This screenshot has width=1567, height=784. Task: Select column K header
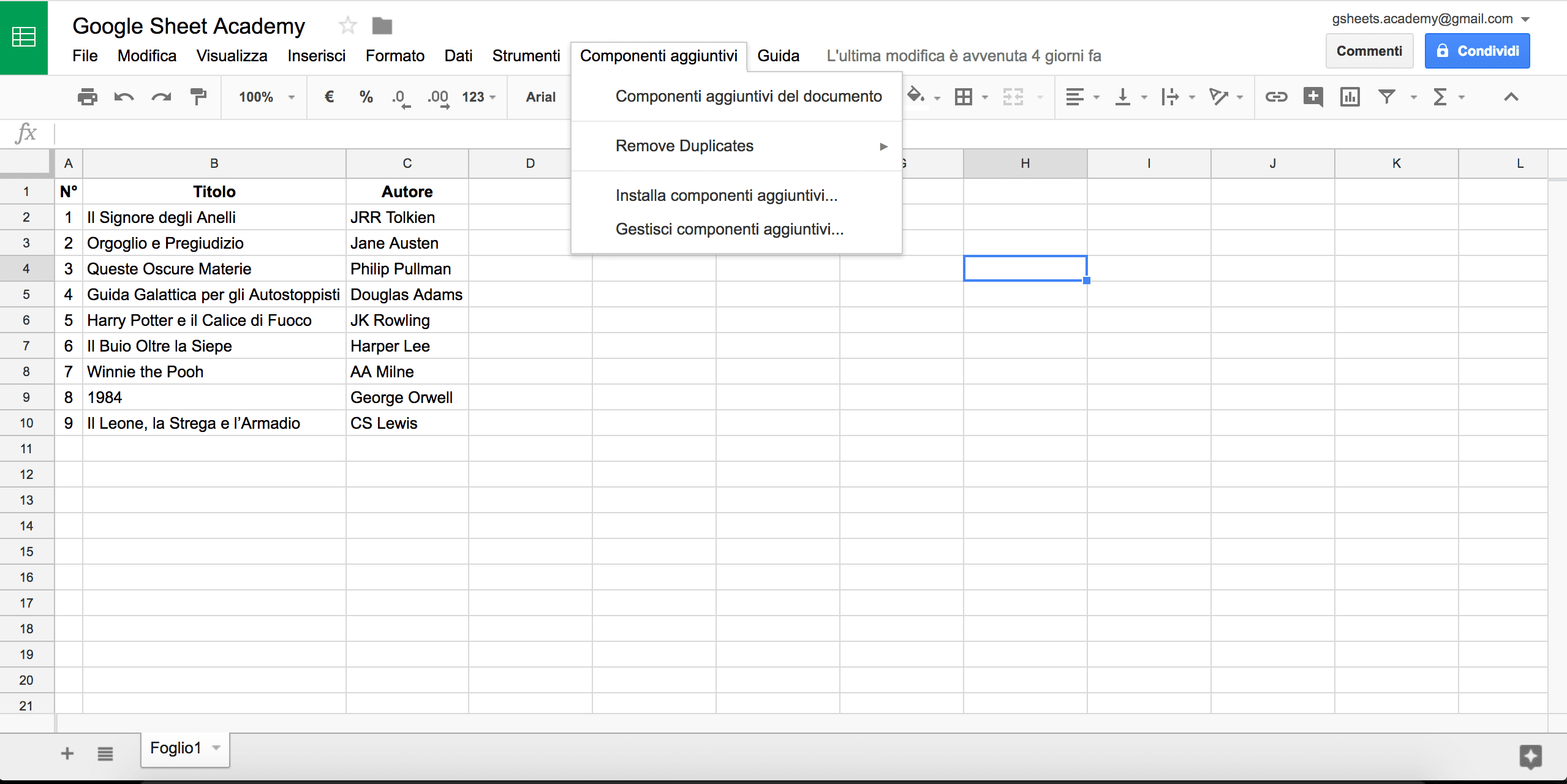tap(1397, 163)
